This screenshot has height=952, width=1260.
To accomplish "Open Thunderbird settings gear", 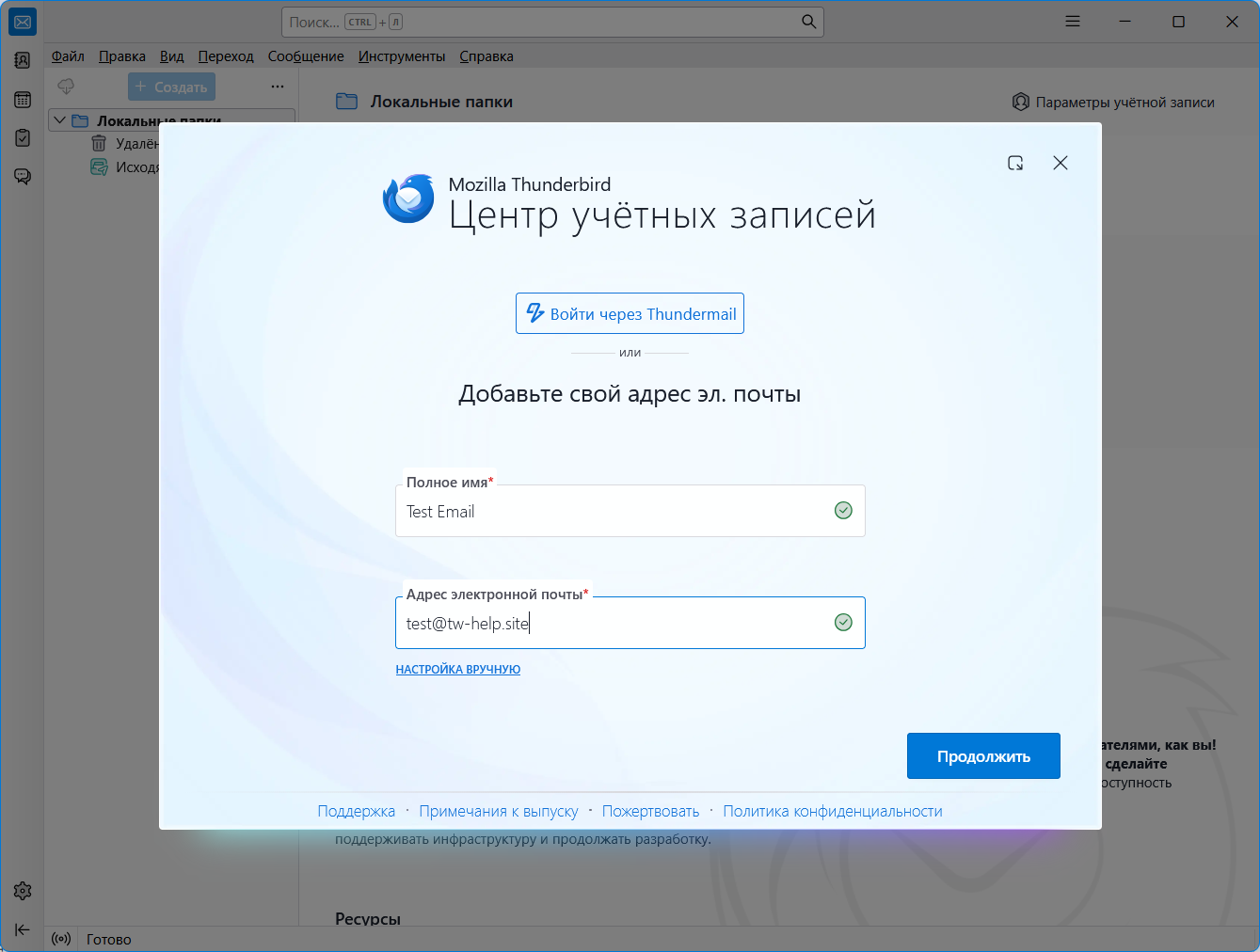I will click(23, 891).
